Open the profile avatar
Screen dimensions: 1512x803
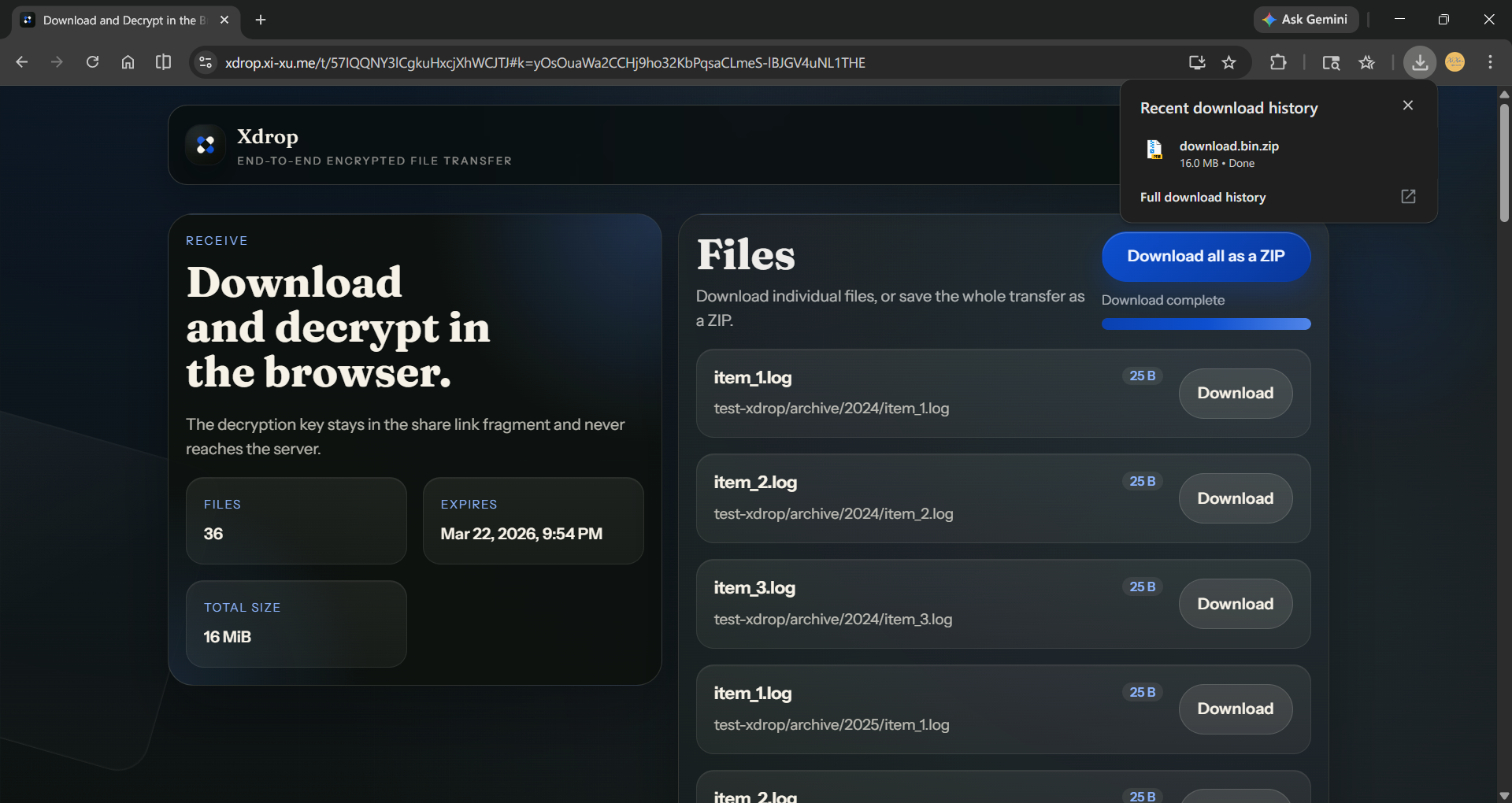pos(1455,62)
